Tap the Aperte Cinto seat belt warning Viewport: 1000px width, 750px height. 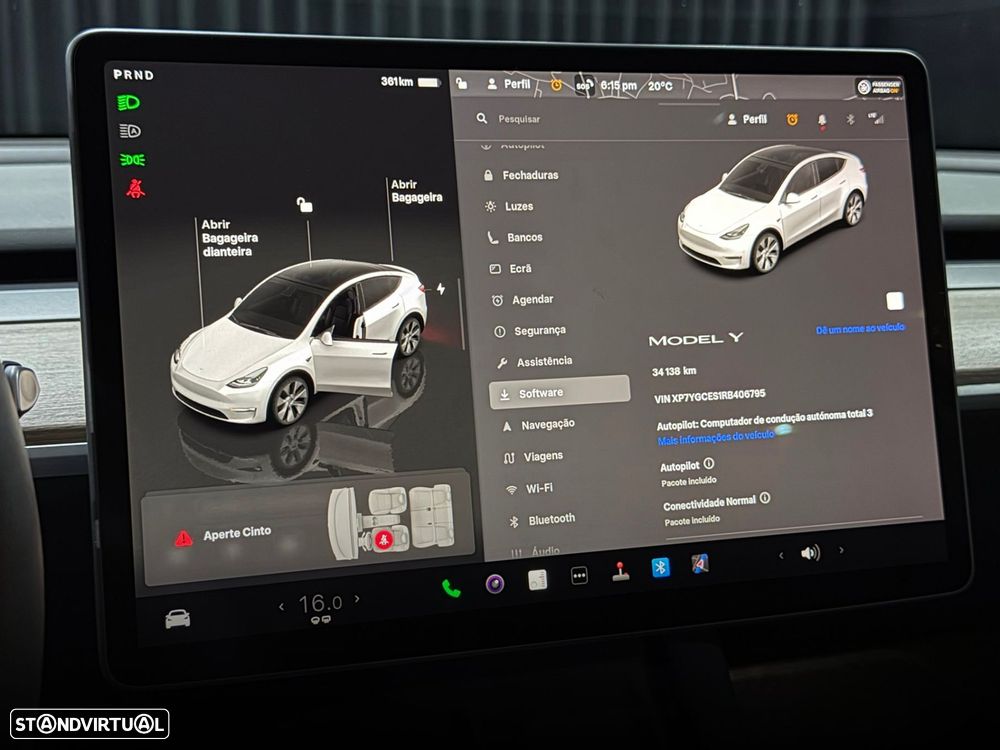[237, 533]
